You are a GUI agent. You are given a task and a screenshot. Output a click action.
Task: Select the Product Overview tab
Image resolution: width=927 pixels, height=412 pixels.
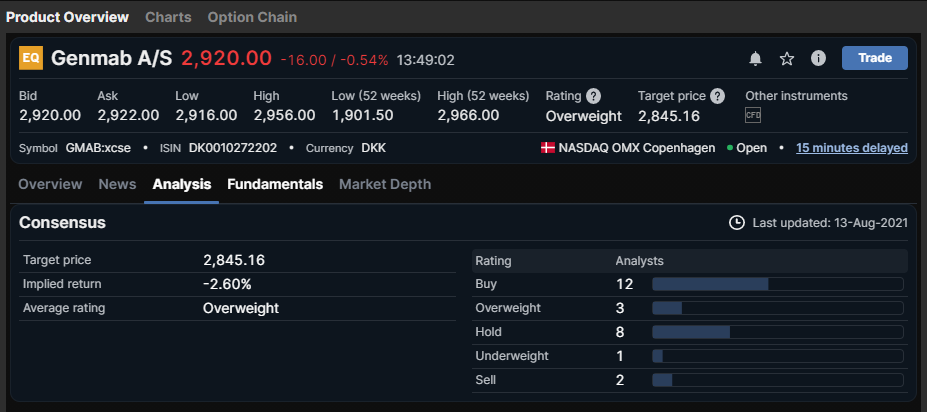pos(67,17)
